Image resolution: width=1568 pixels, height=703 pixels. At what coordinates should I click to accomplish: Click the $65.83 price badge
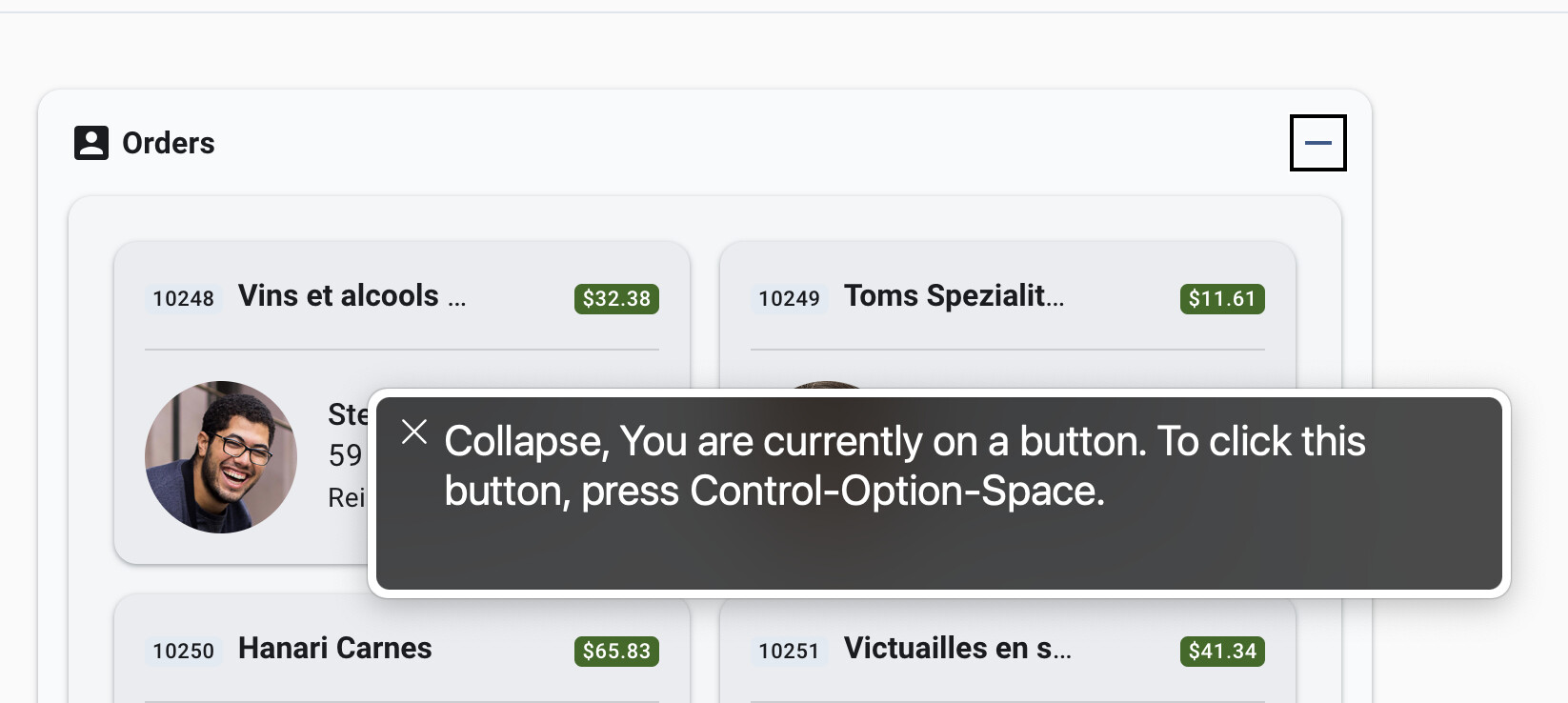(616, 651)
